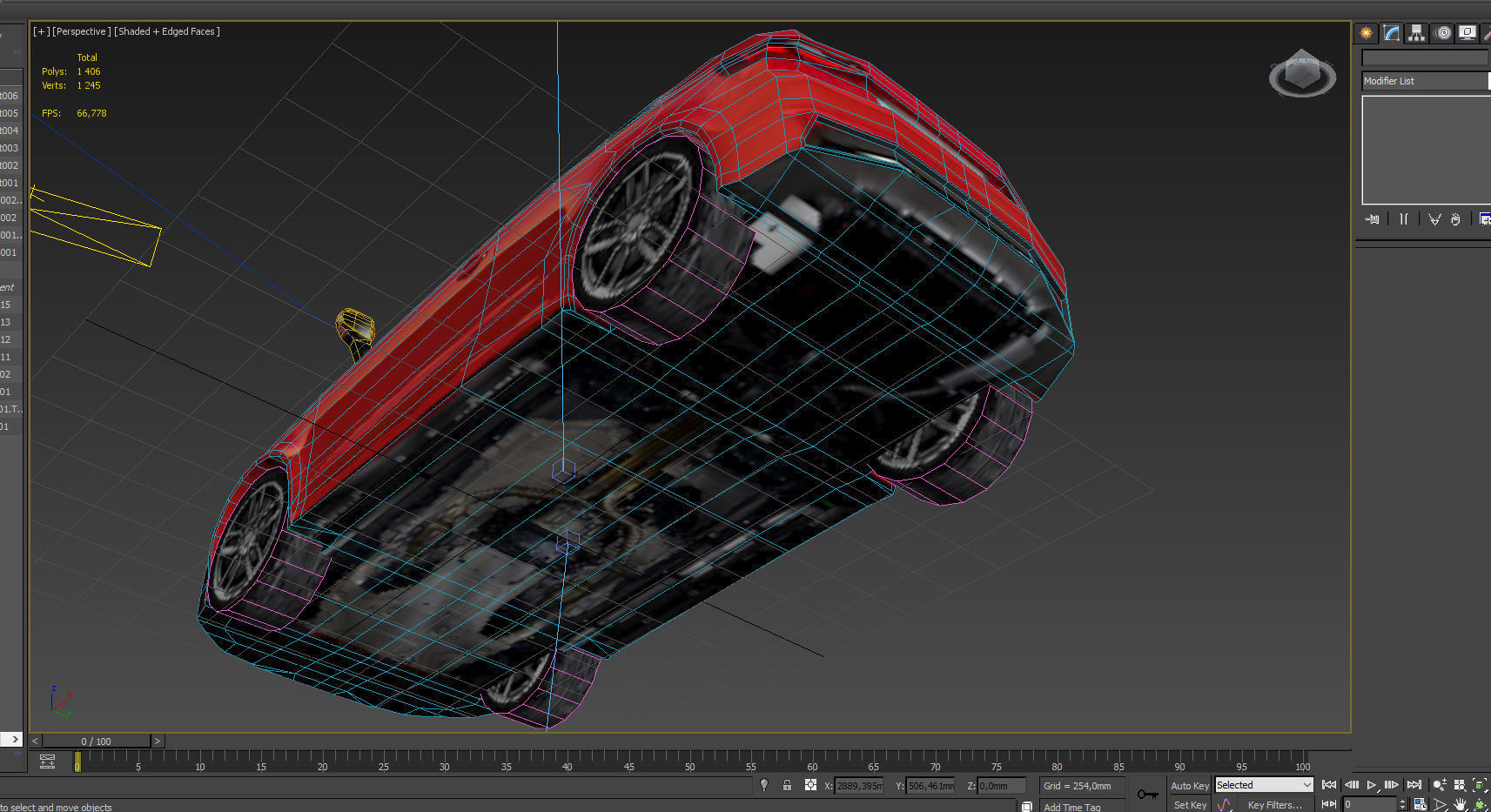Select the Orbit viewport icon
This screenshot has height=812, width=1491.
point(1480,805)
